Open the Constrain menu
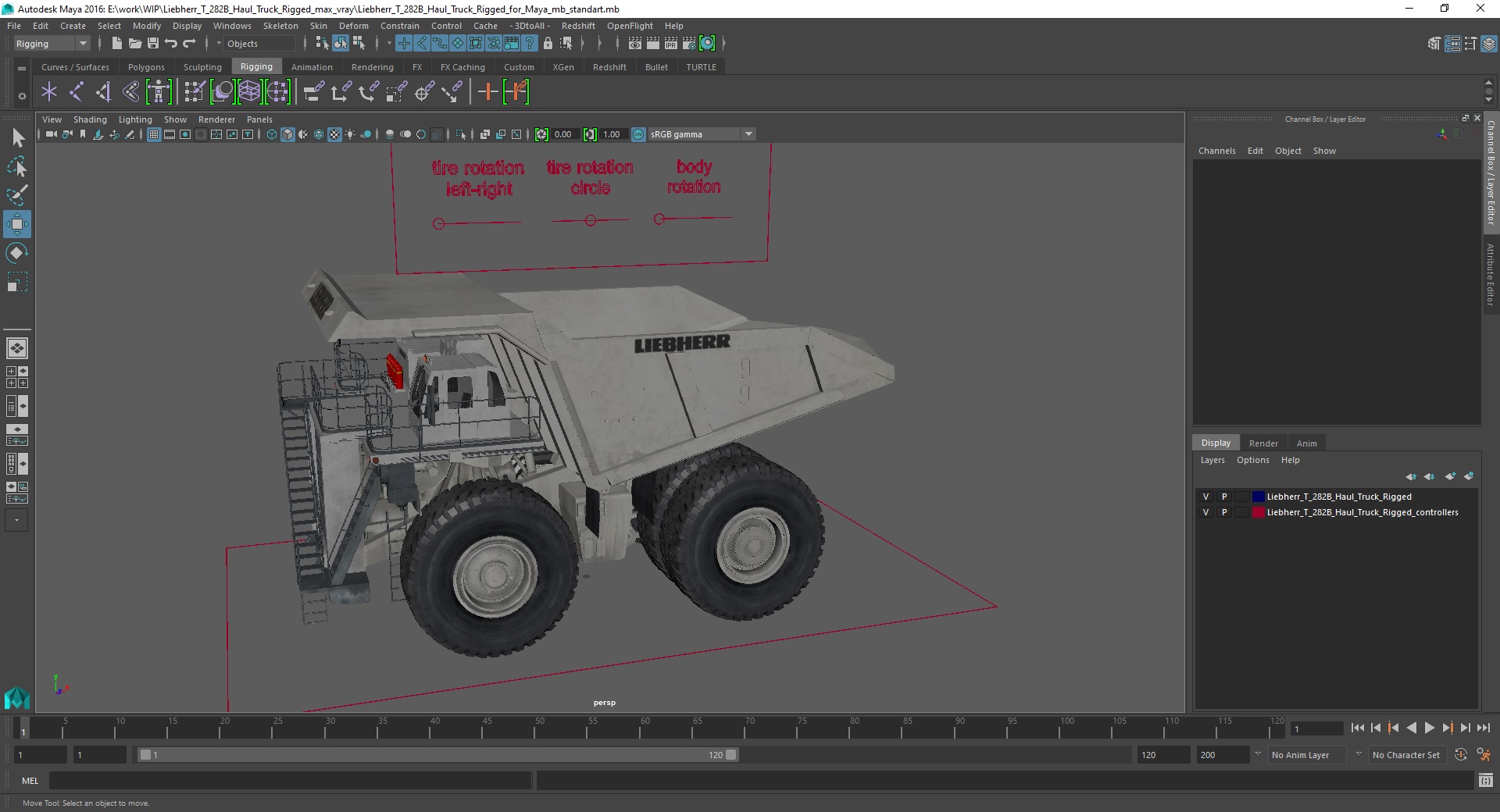 point(399,26)
